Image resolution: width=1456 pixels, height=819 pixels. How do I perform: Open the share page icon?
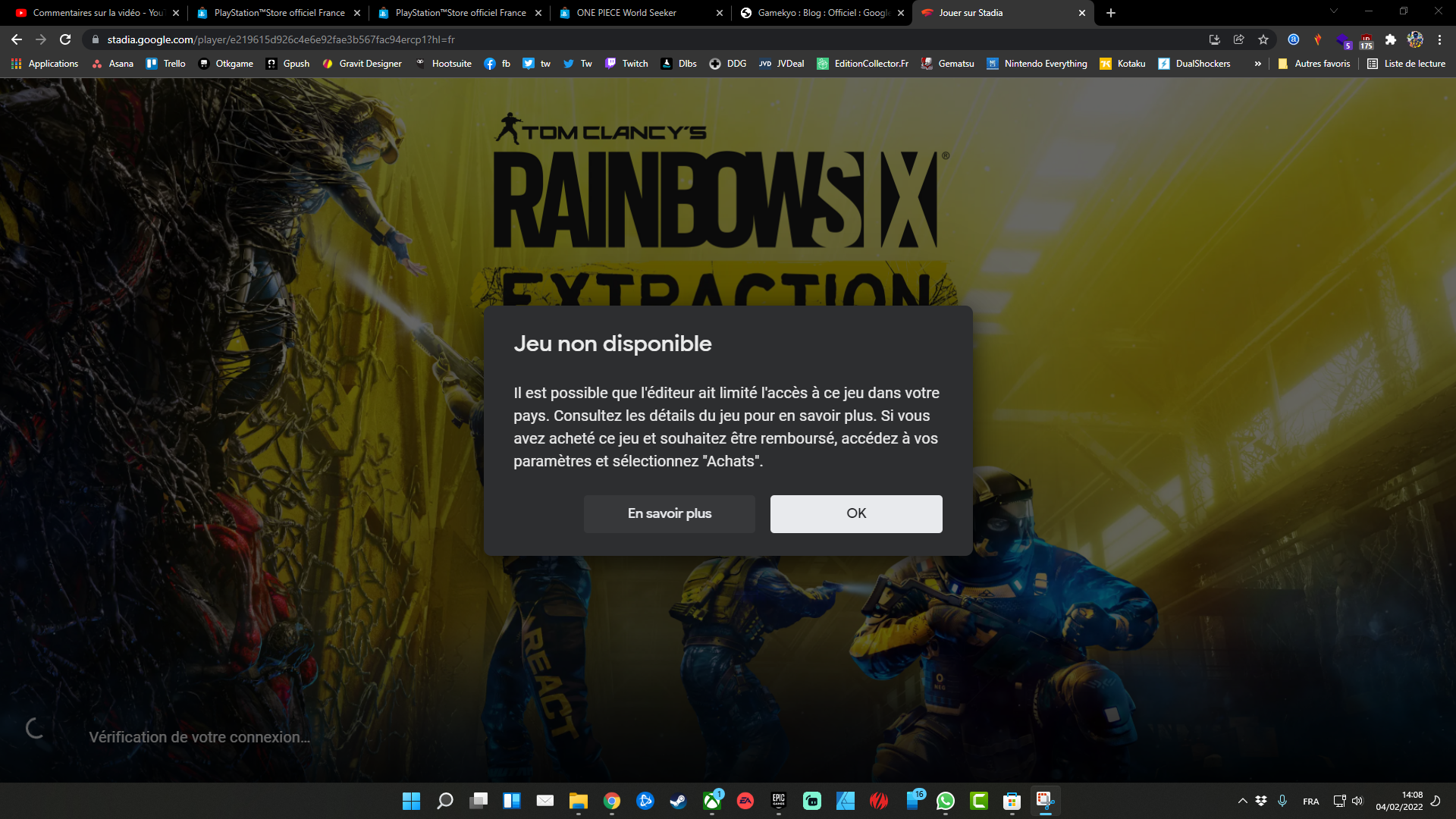coord(1239,39)
